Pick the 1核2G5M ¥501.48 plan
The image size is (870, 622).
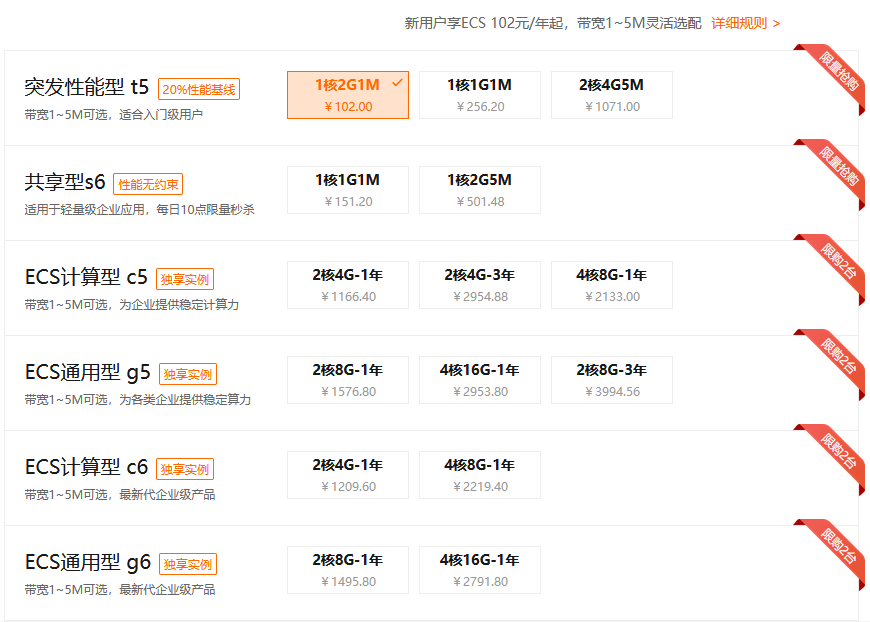pyautogui.click(x=479, y=190)
